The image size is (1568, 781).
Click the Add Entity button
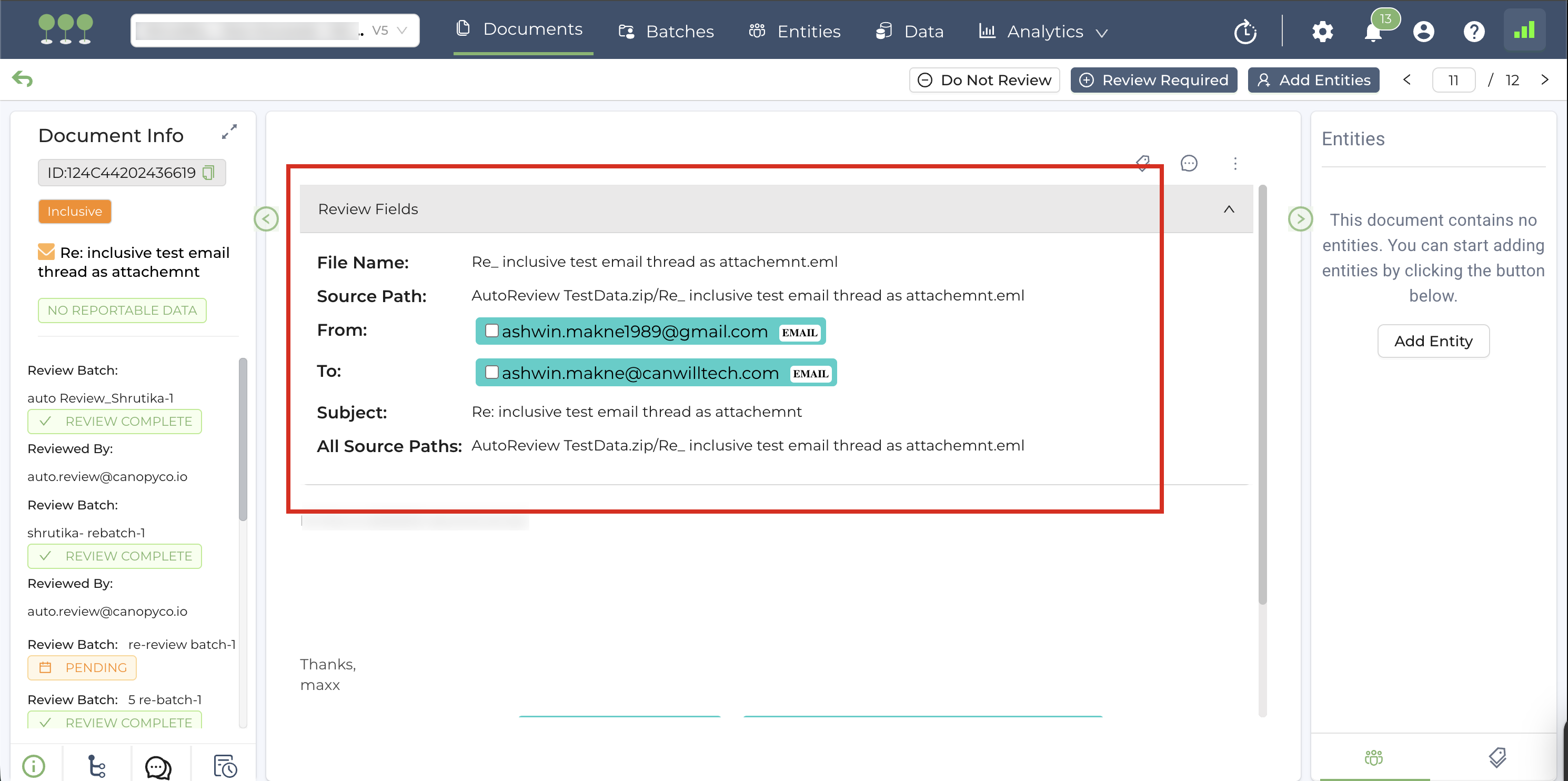1433,341
